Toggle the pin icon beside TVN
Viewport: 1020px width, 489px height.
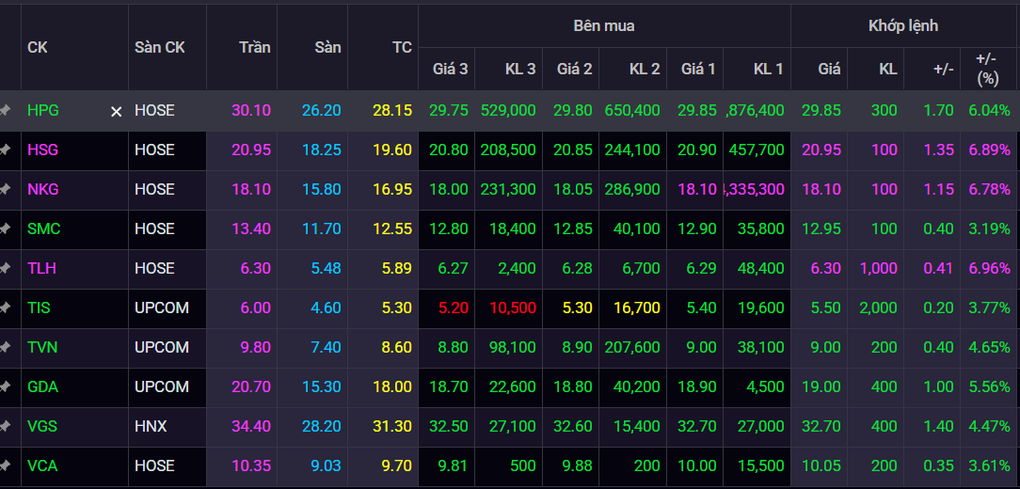tap(5, 347)
